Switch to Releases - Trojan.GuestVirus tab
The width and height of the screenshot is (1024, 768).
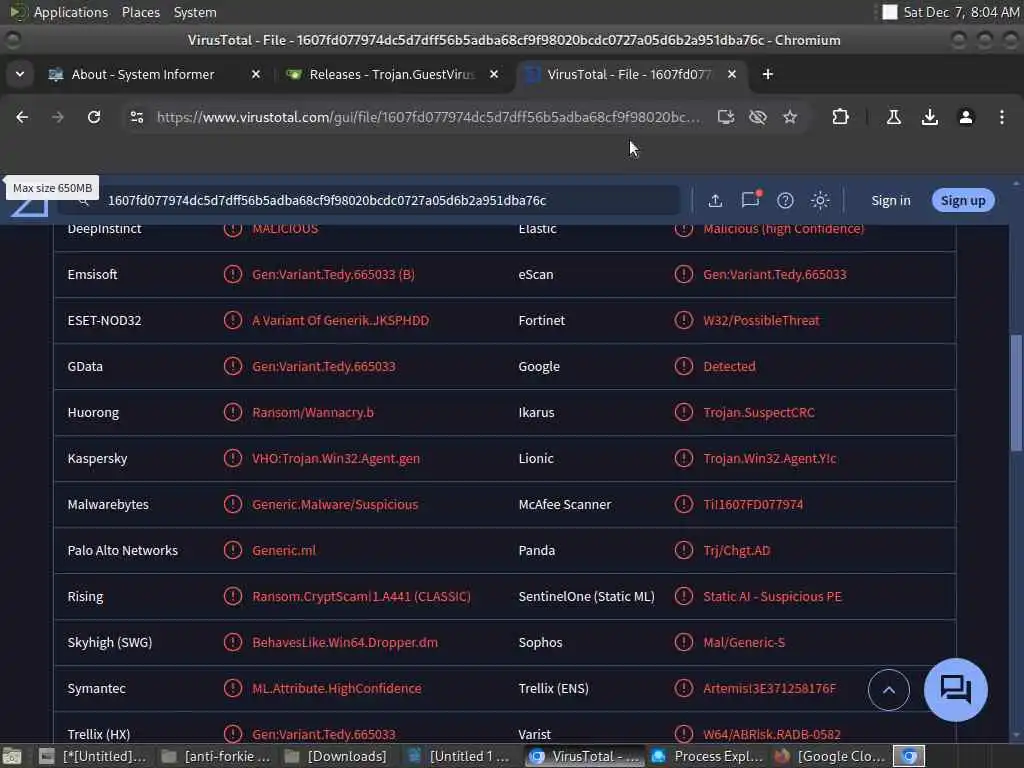(391, 74)
